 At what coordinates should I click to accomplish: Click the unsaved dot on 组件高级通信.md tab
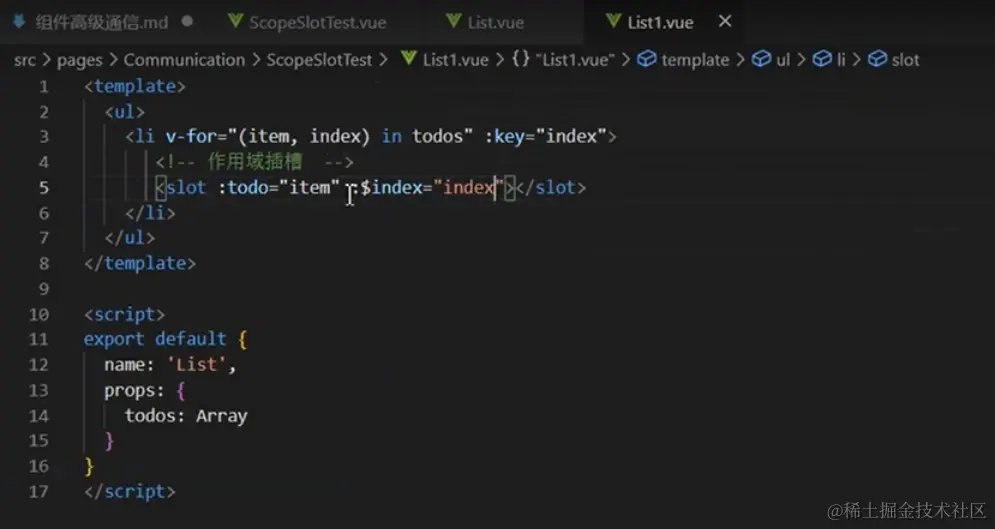click(187, 21)
